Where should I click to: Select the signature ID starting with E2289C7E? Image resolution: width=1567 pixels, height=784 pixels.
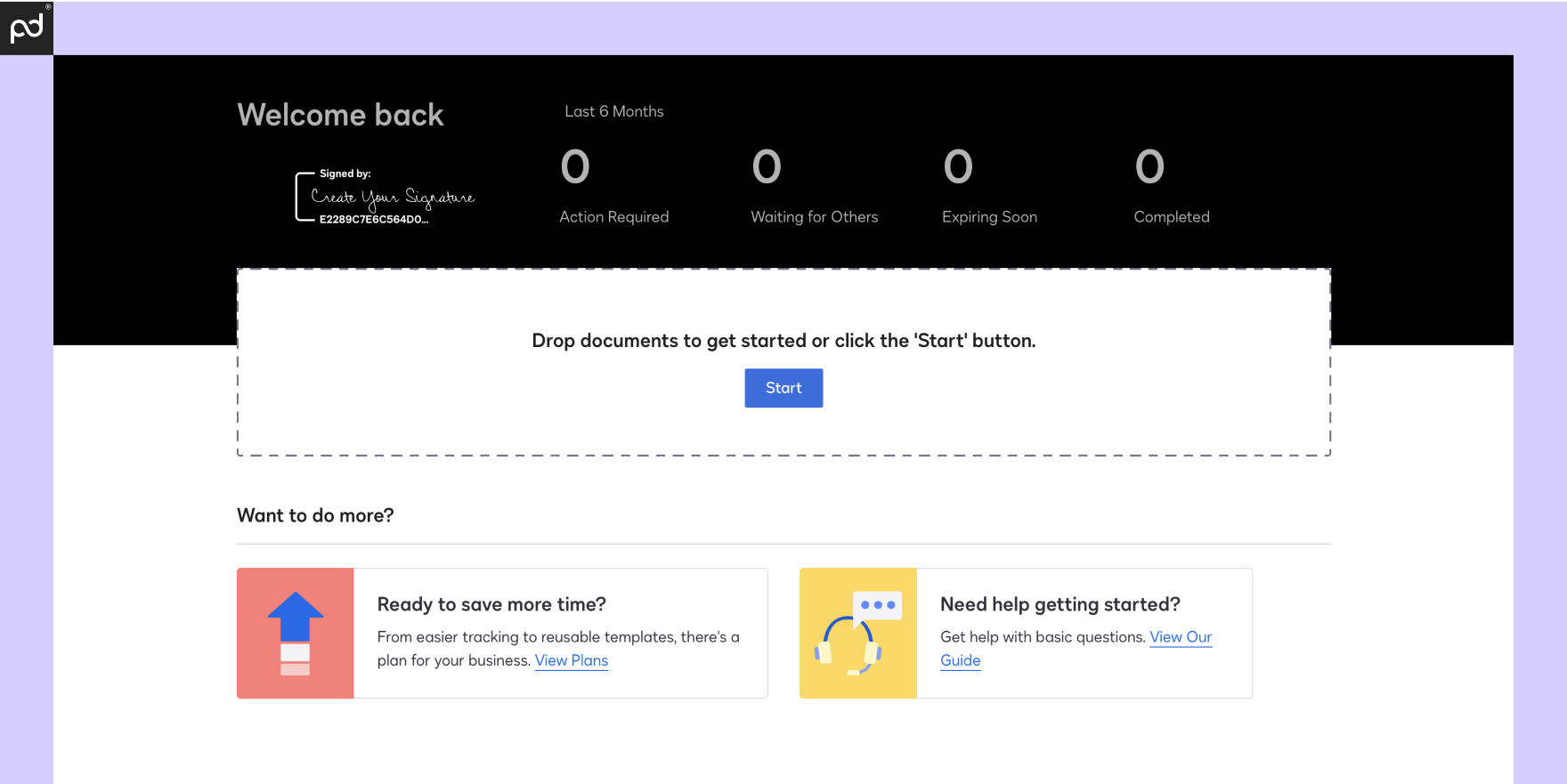click(x=373, y=220)
